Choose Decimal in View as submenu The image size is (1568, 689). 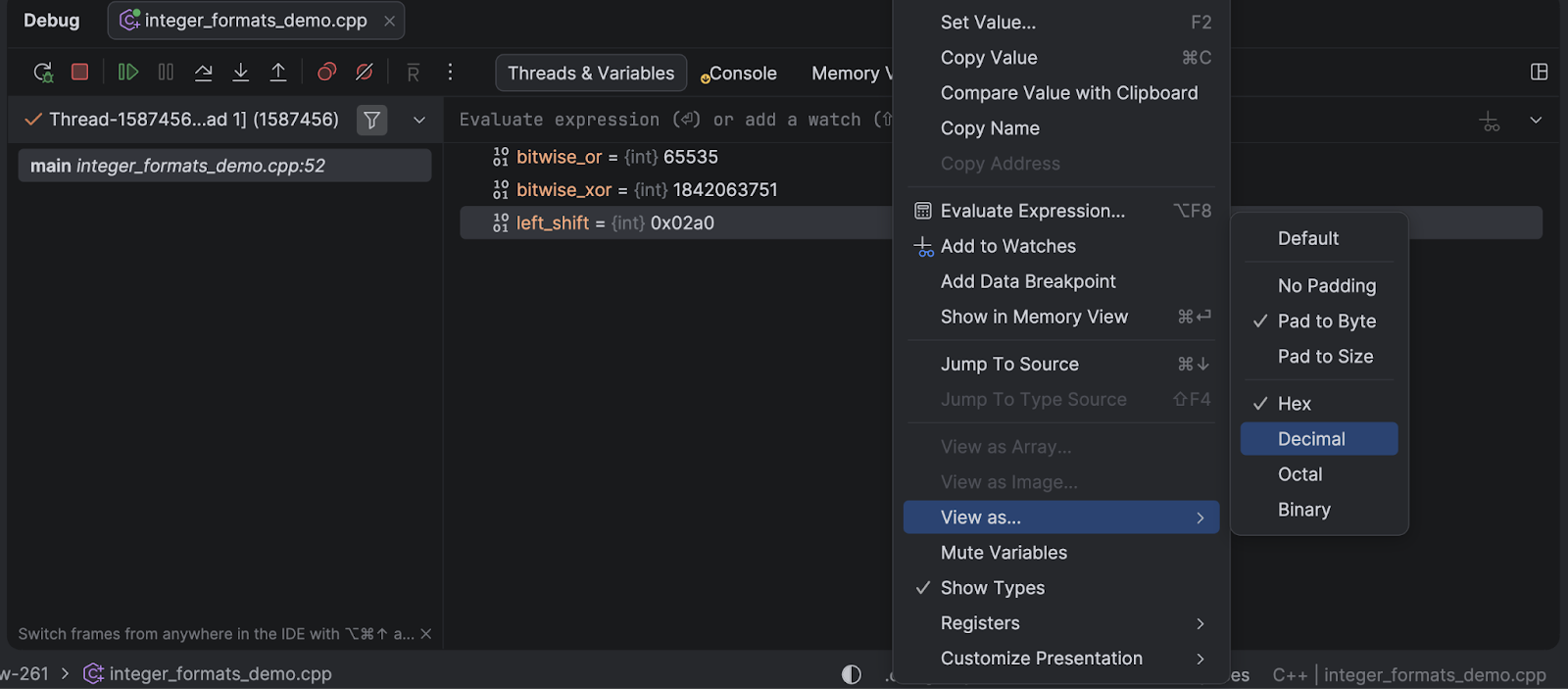point(1311,439)
